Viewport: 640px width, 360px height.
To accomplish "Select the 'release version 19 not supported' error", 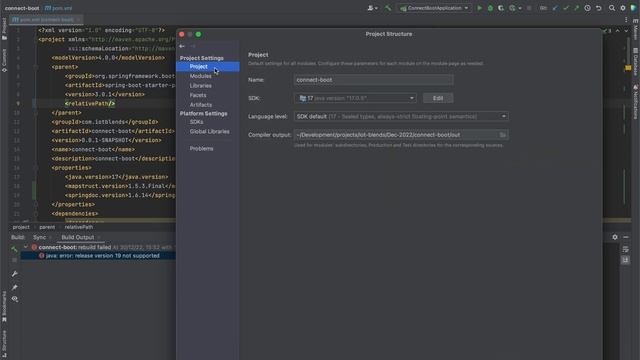I will [102, 256].
